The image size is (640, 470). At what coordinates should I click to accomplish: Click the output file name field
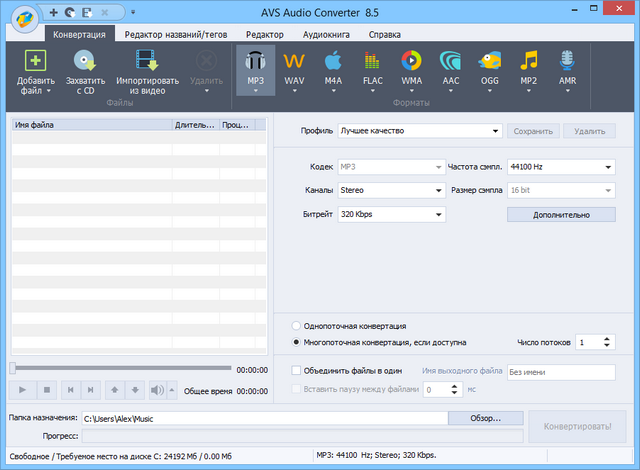point(560,371)
